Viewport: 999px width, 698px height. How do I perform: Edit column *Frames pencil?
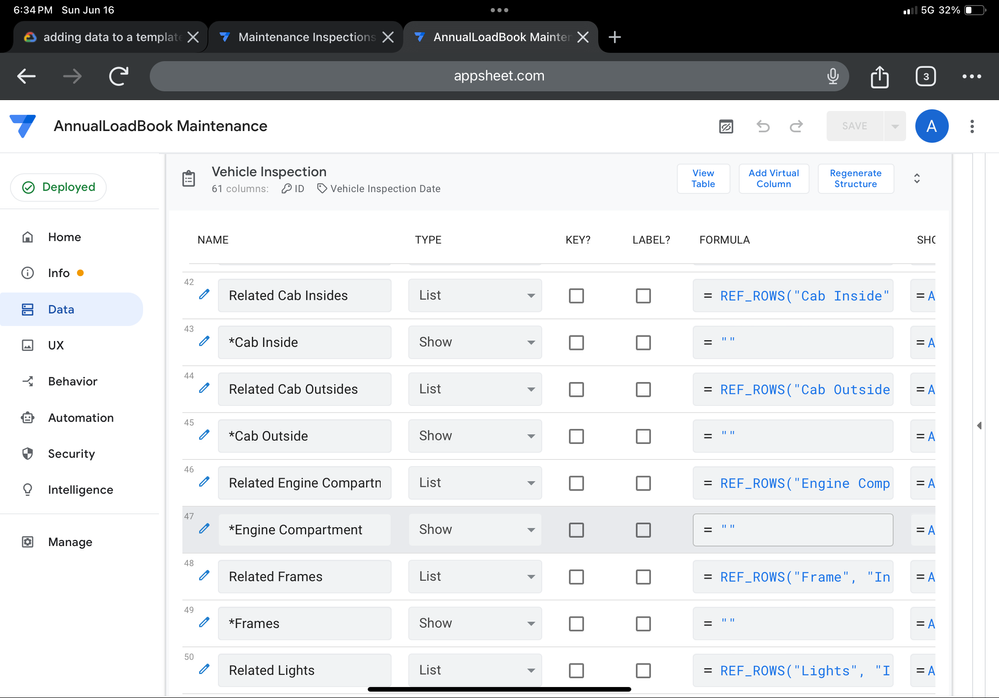click(204, 622)
